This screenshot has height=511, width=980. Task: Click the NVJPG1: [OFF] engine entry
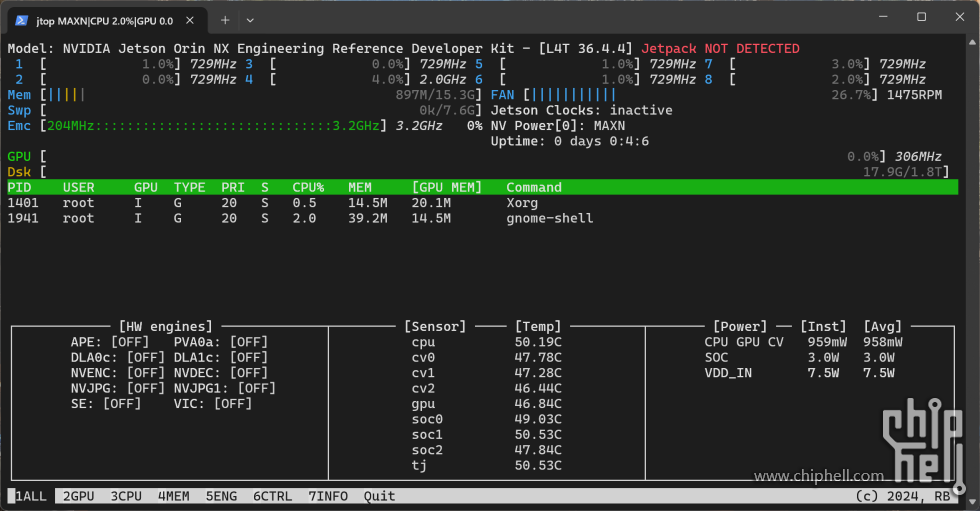click(x=225, y=389)
